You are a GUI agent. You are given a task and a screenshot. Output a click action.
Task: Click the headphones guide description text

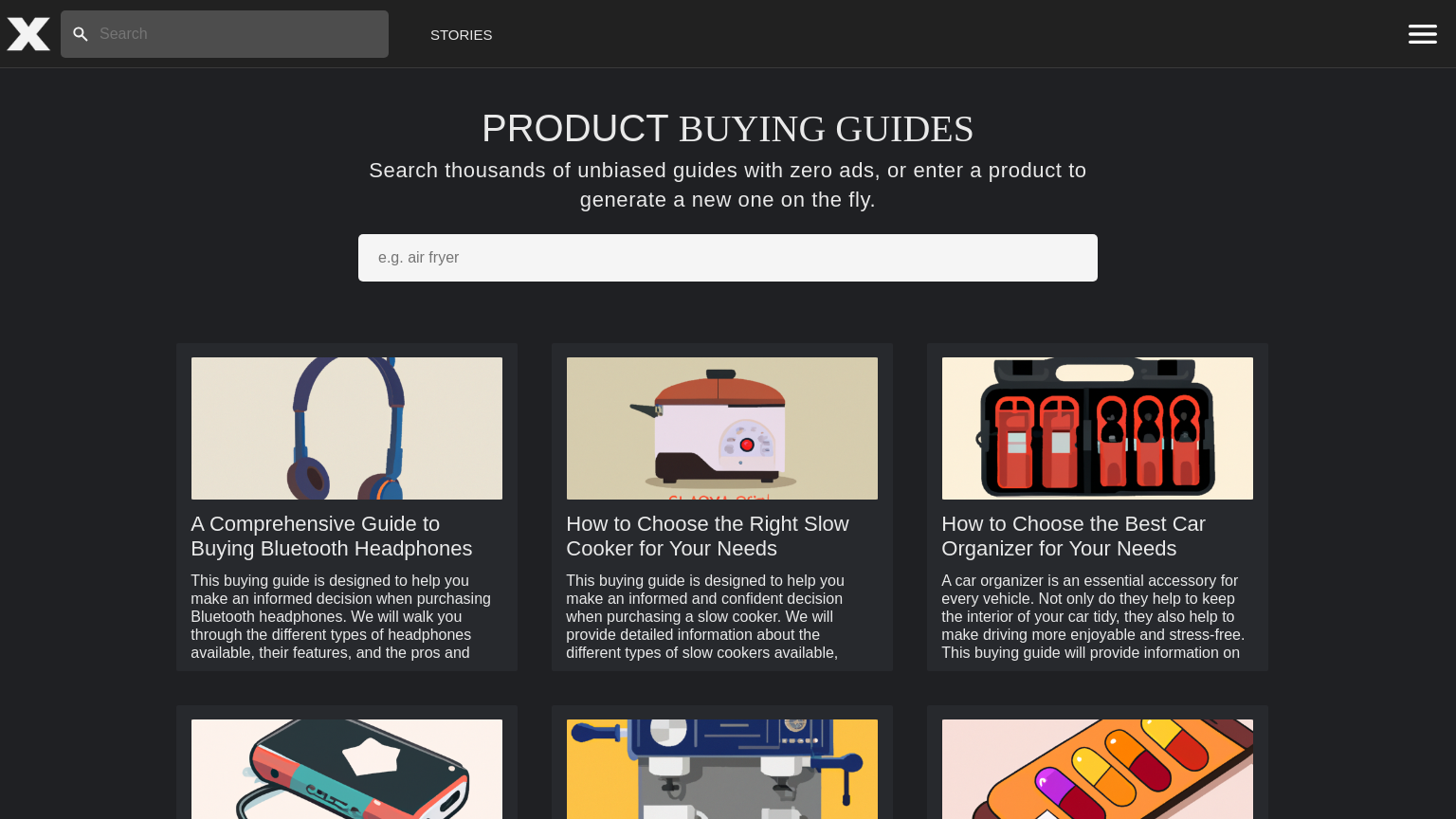coord(340,616)
